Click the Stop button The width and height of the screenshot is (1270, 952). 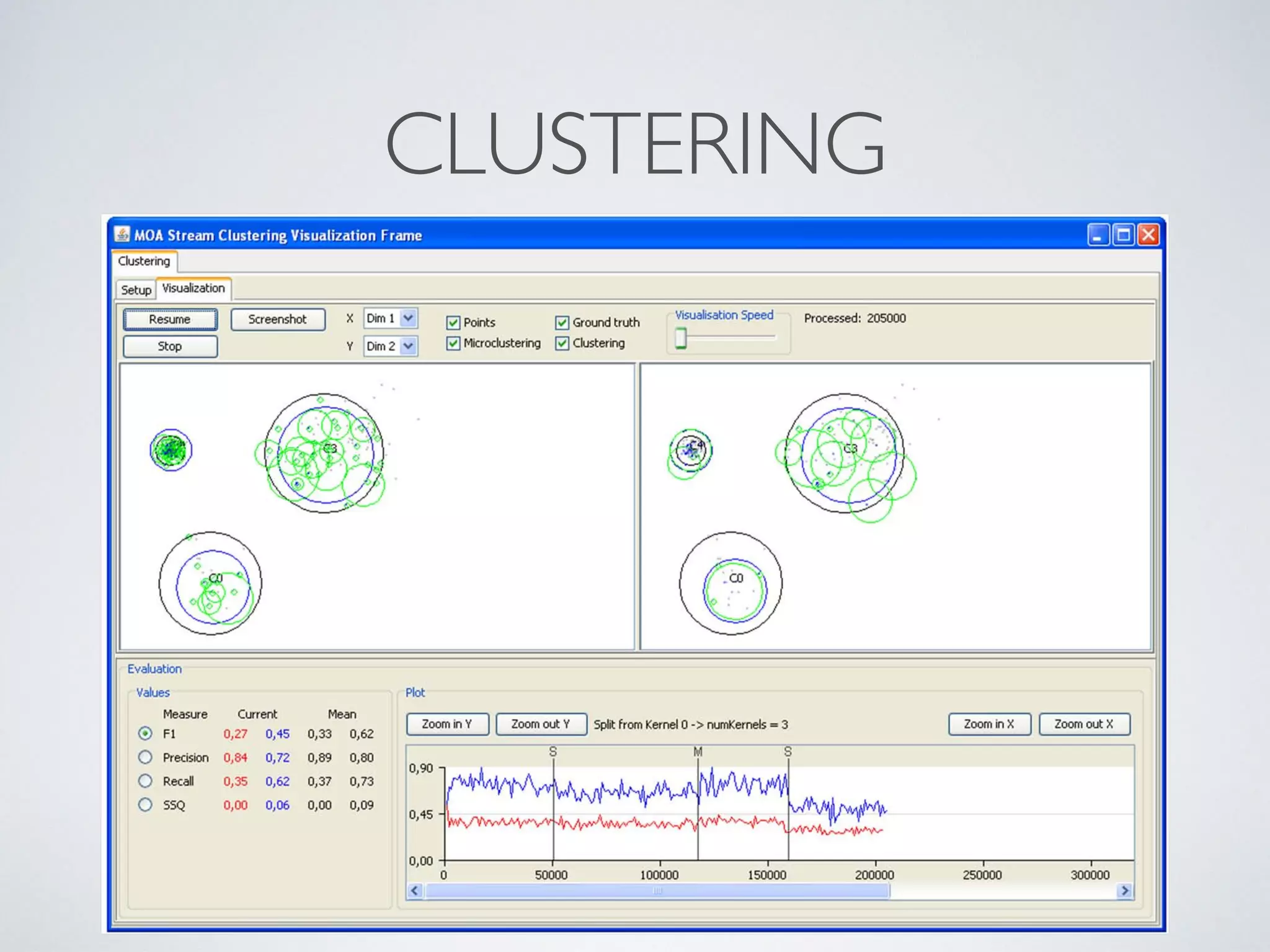(x=170, y=346)
